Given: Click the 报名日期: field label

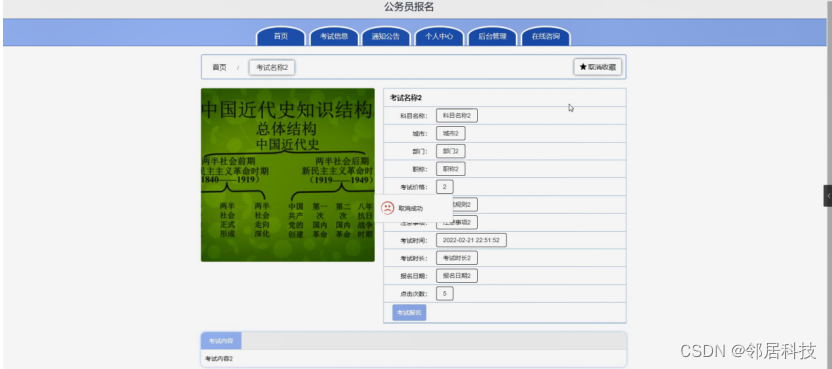Looking at the screenshot, I should tap(414, 276).
